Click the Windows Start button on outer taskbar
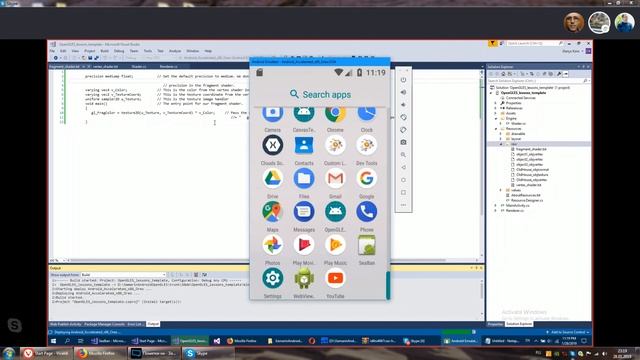 click(x=9, y=353)
